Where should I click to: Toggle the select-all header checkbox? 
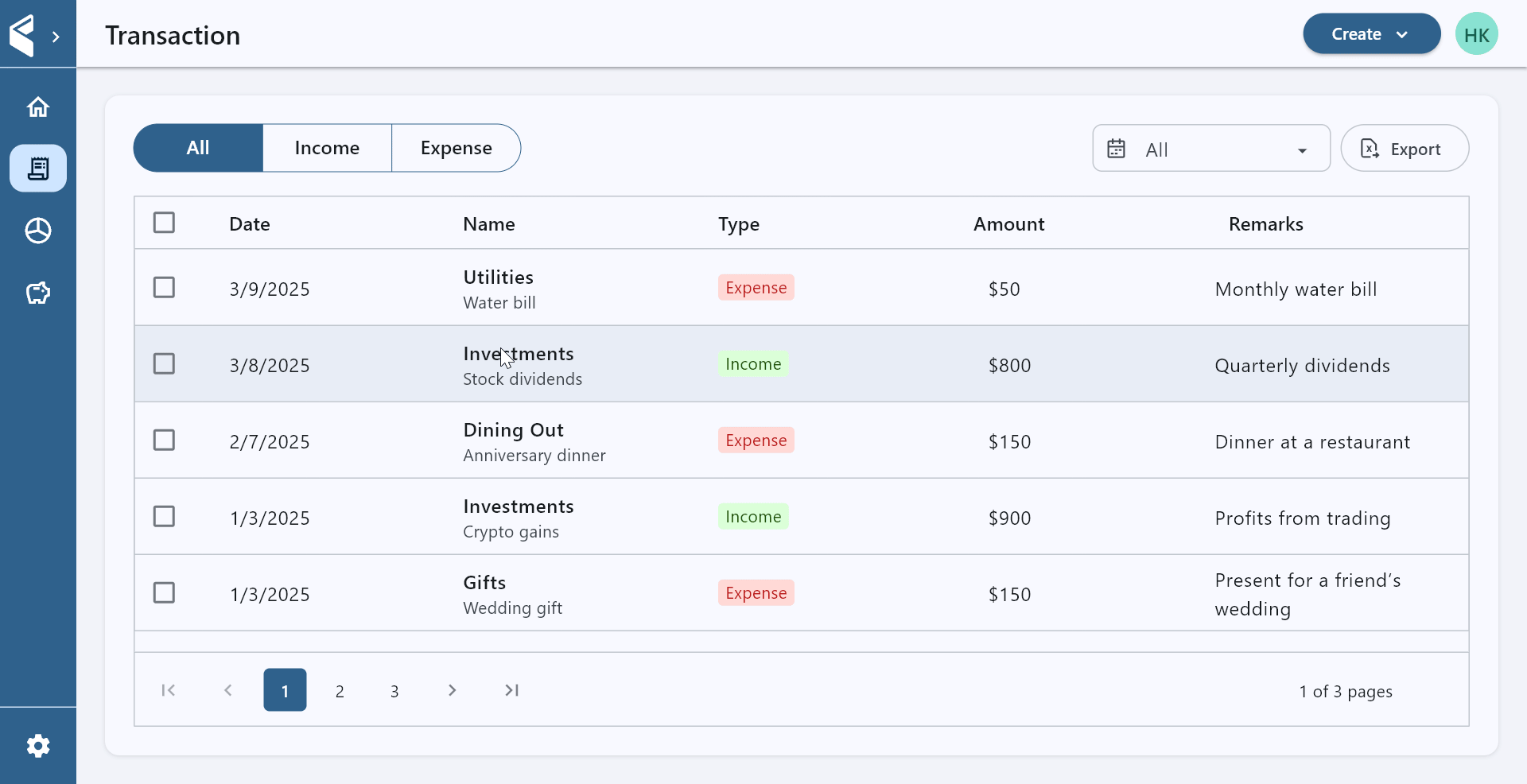click(164, 223)
